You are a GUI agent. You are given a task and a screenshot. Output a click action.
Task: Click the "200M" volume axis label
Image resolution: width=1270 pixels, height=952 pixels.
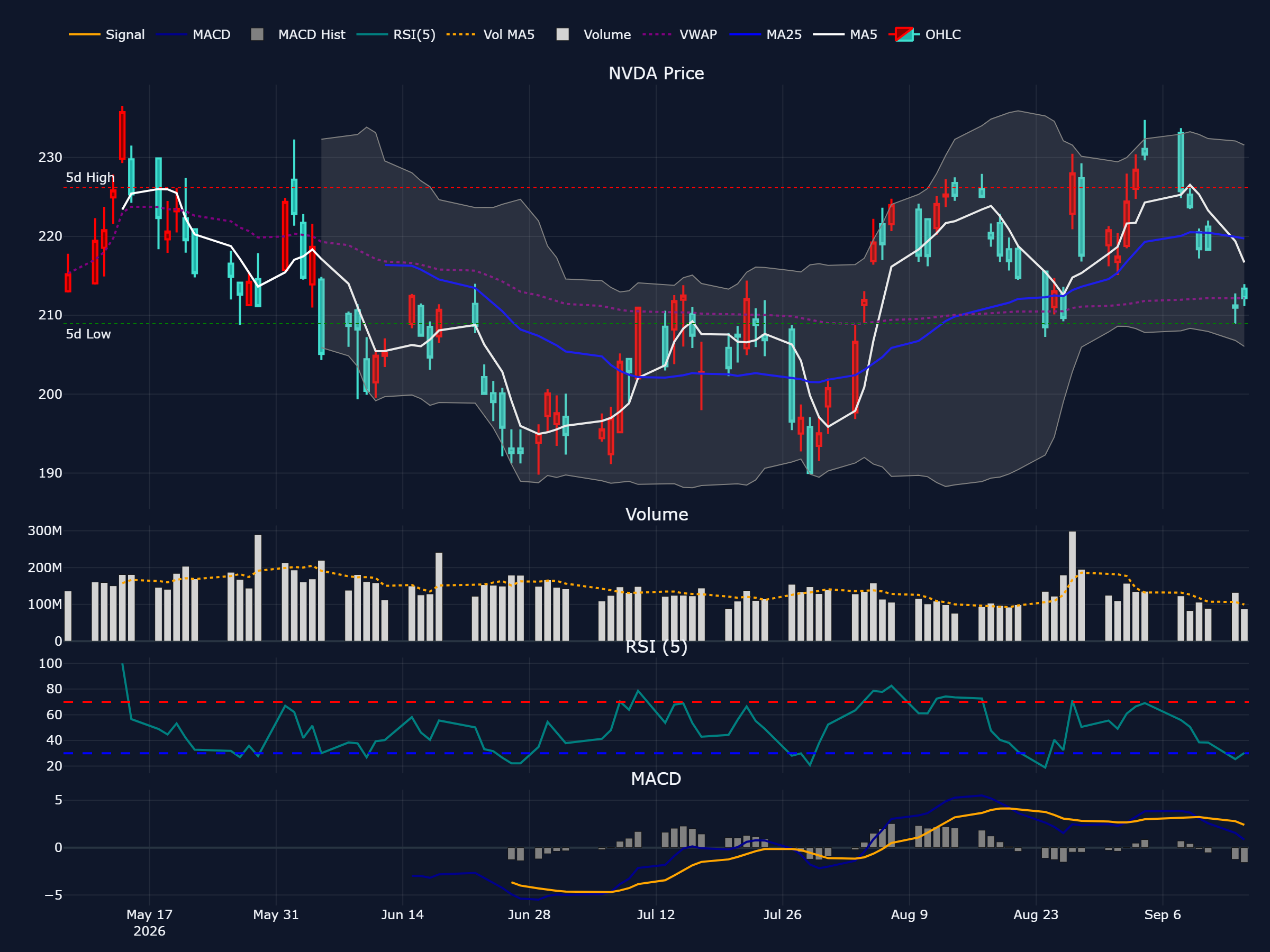pyautogui.click(x=45, y=567)
